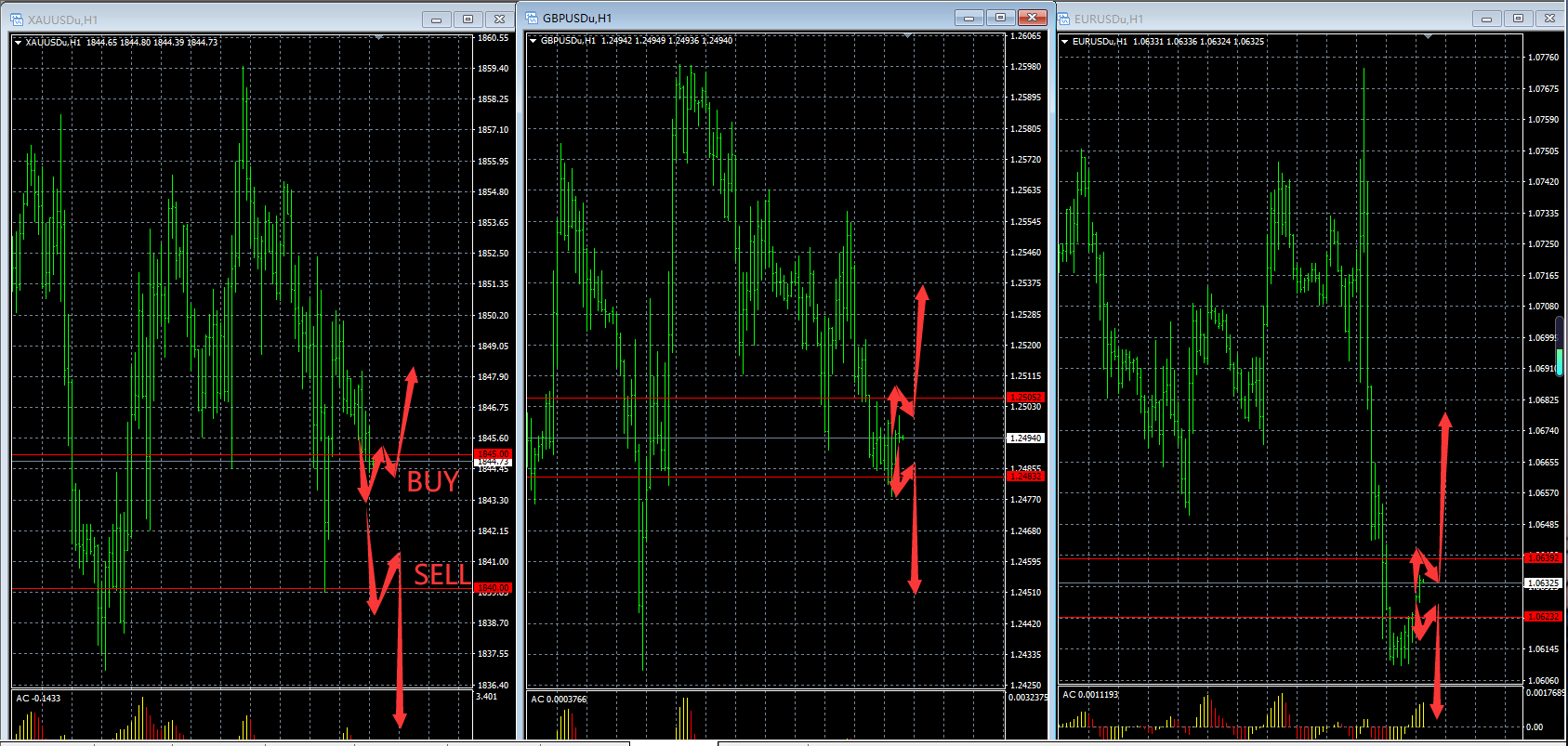Click the EURUSDu,H1 window title icon

(1064, 19)
